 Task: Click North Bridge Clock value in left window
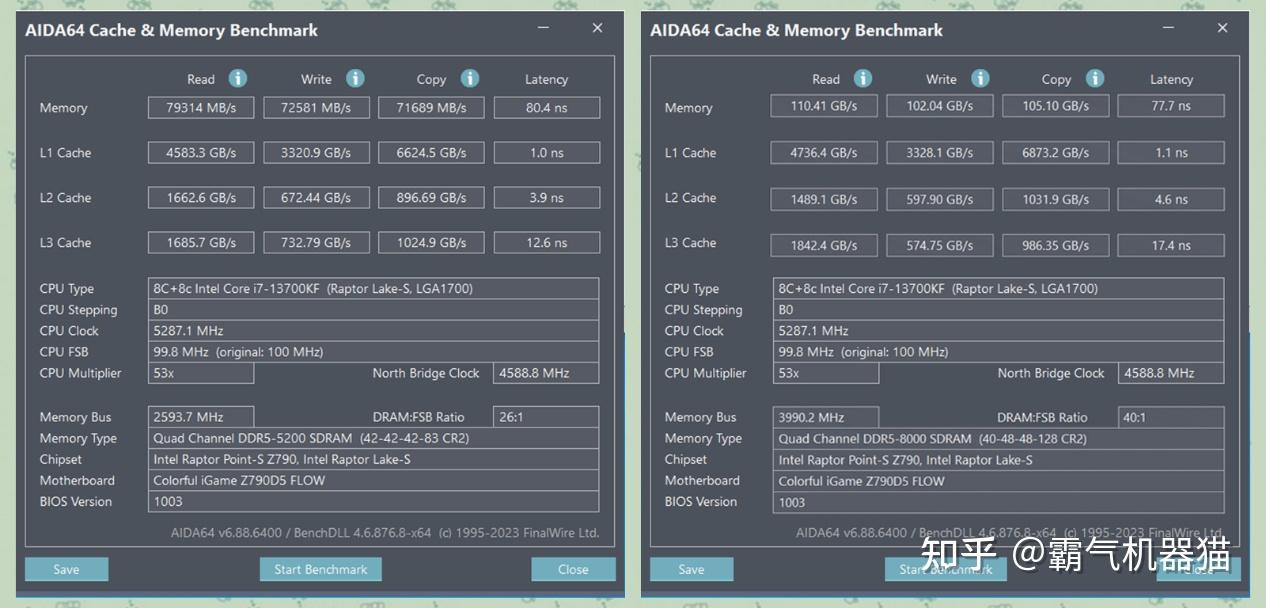click(546, 373)
